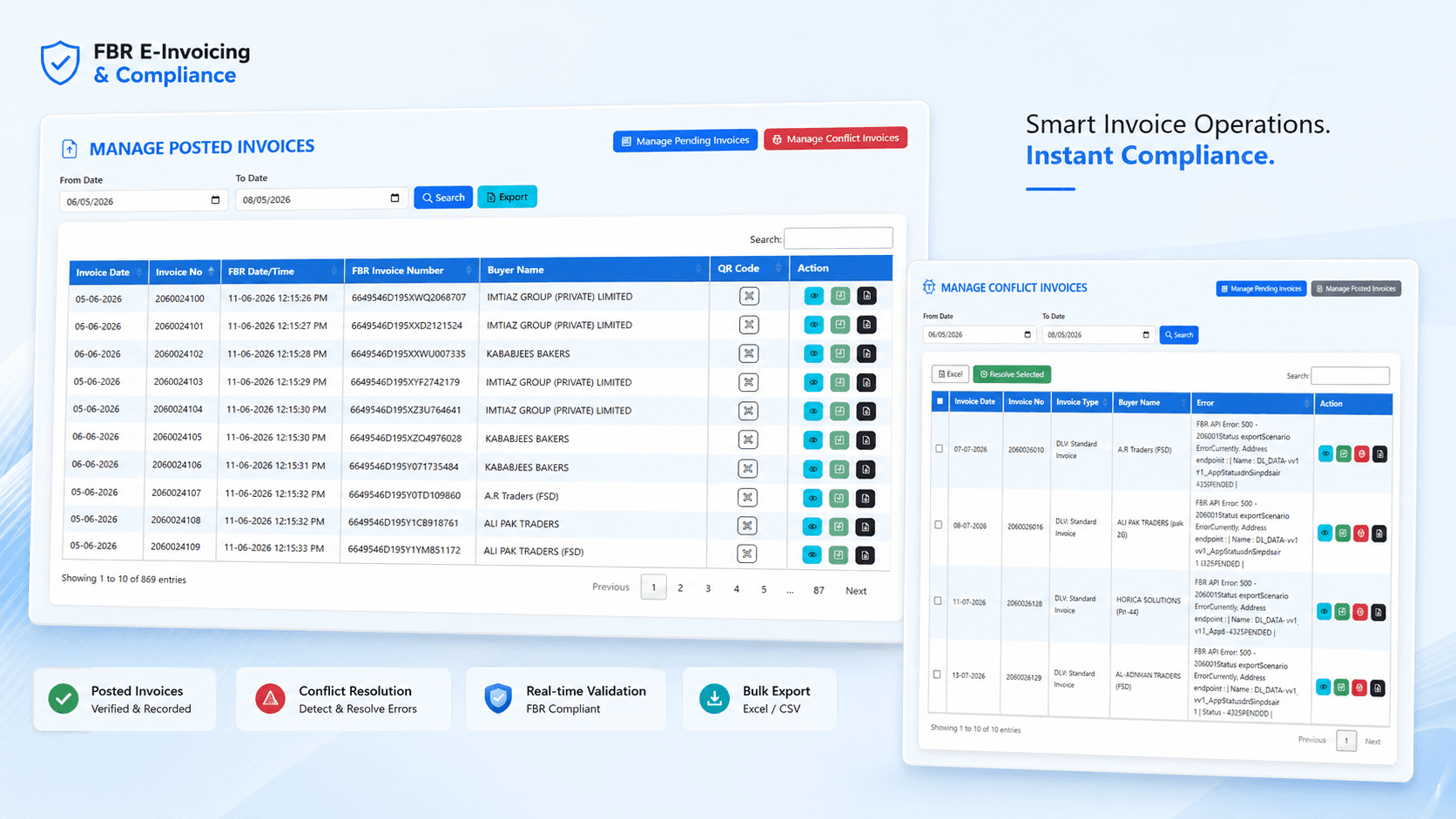
Task: Go to page 2 of posted invoices
Action: click(x=680, y=588)
